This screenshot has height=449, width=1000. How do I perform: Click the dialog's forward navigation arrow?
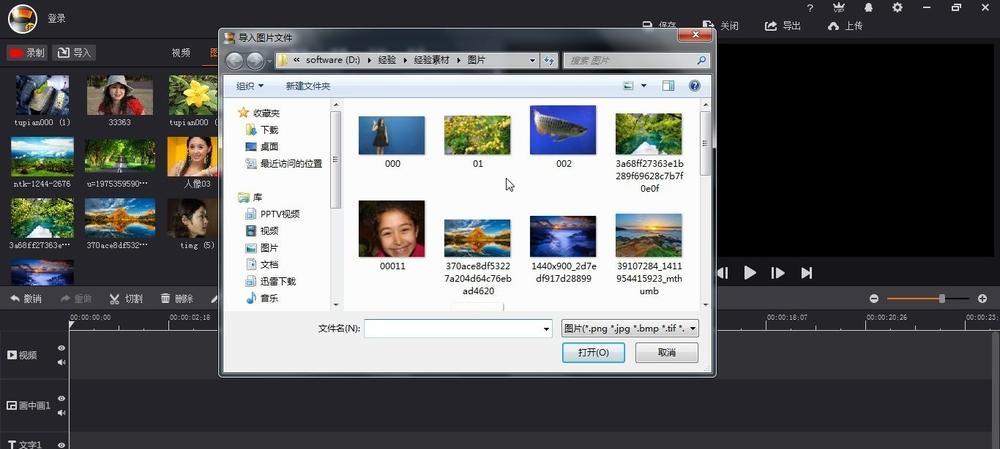pos(255,61)
